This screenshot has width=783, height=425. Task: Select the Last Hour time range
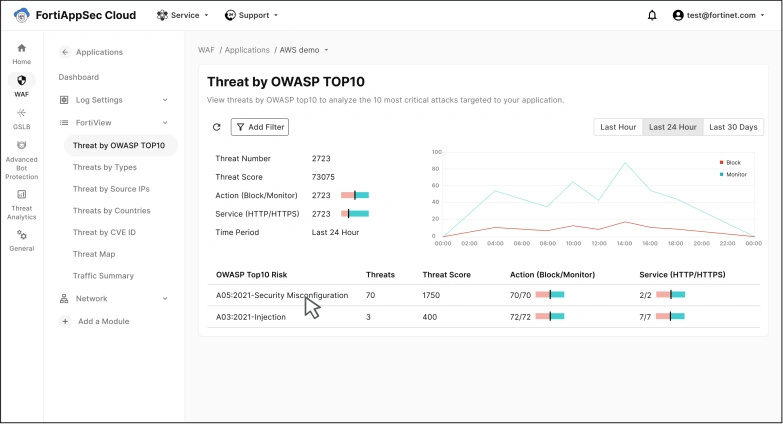[x=618, y=127]
